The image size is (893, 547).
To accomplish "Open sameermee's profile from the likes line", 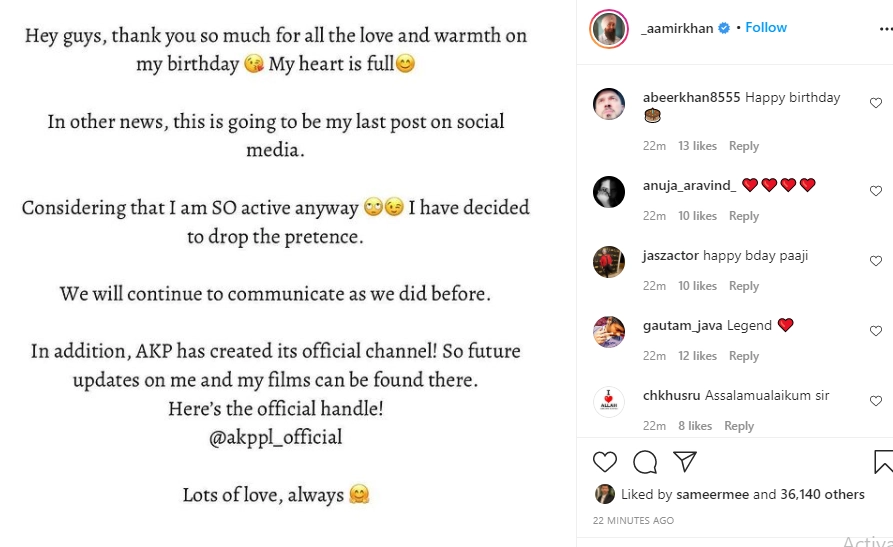I will coord(714,494).
